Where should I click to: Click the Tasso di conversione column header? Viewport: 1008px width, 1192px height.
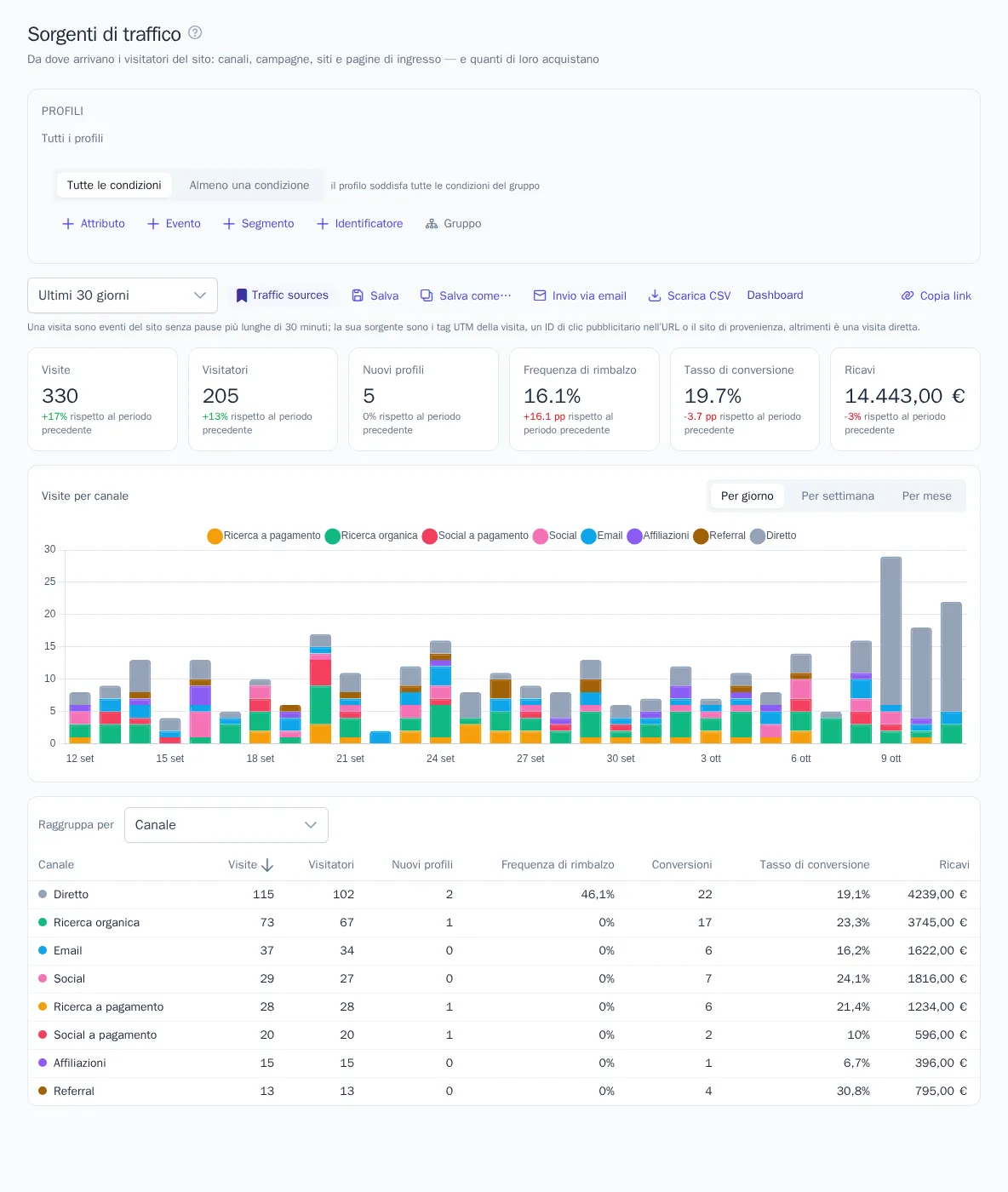[x=815, y=864]
